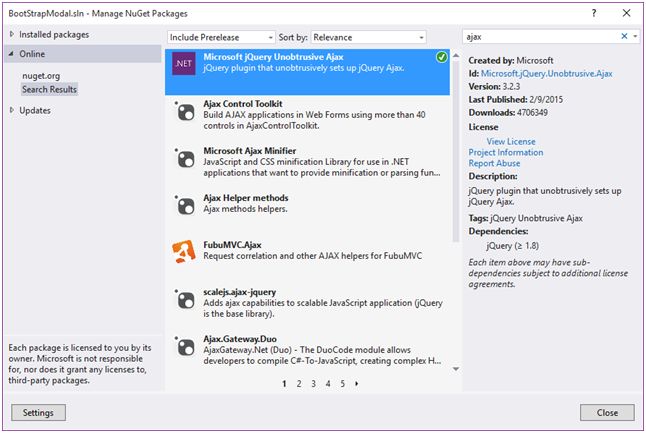Select the Microsoft jQuery Unobtrusive Ajax title
This screenshot has width=646, height=433.
click(273, 57)
